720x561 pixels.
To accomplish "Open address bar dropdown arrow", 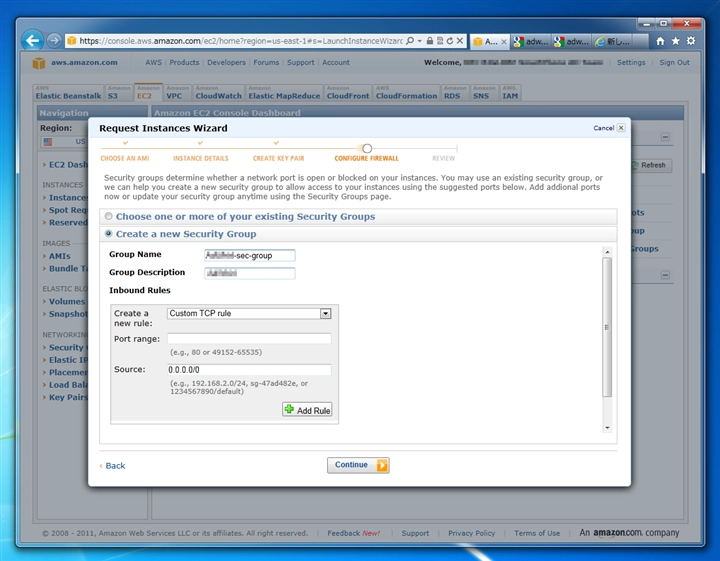I will [x=419, y=41].
